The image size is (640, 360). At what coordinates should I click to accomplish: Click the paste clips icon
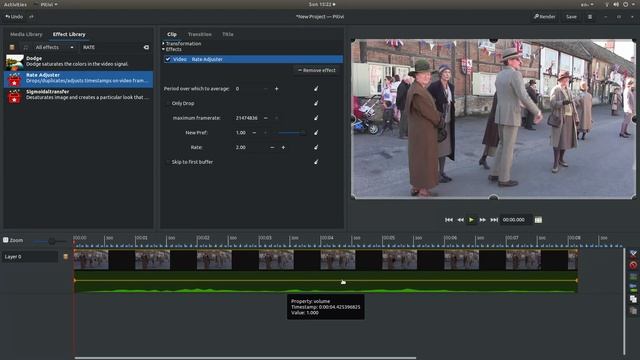tap(633, 311)
